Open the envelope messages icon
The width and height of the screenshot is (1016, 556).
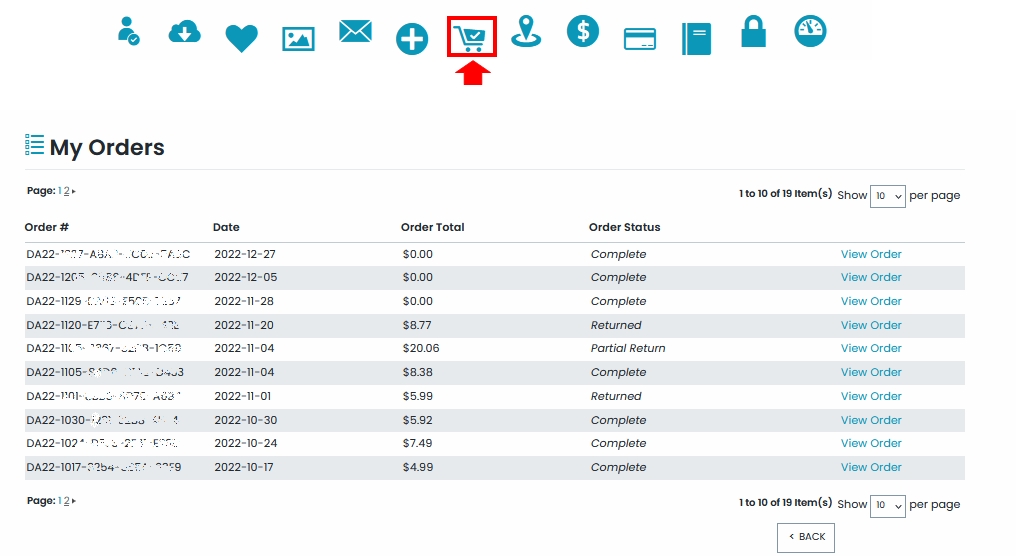(355, 32)
